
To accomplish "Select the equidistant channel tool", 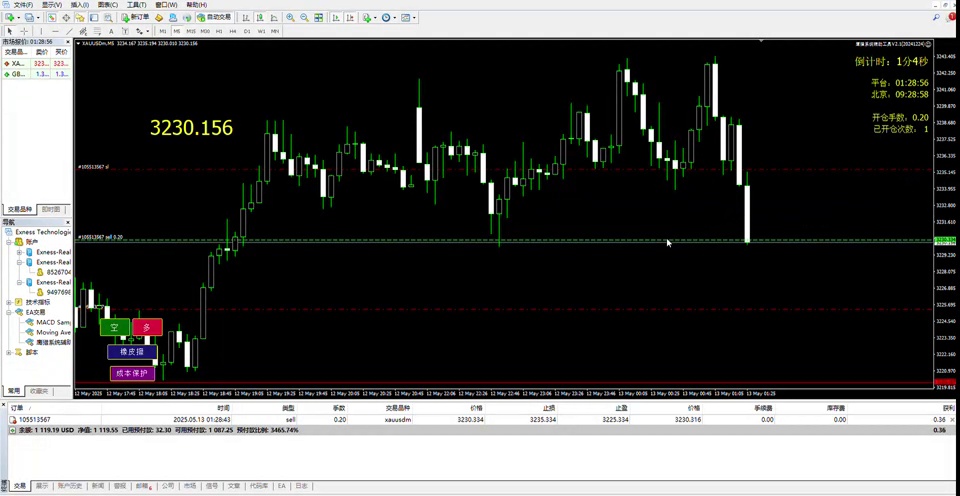I will point(83,31).
